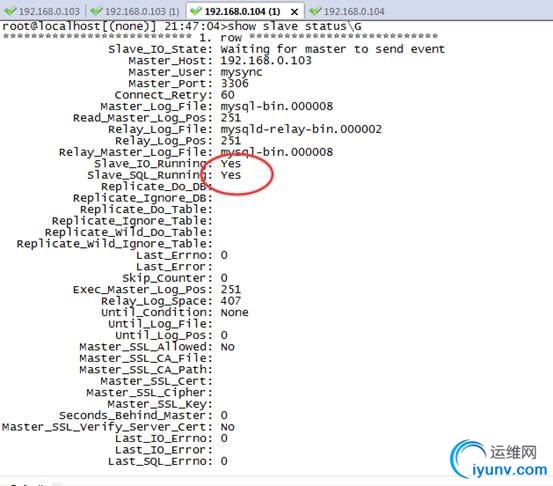Click the Last_IO_Error label
This screenshot has width=553, height=486.
pos(164,450)
